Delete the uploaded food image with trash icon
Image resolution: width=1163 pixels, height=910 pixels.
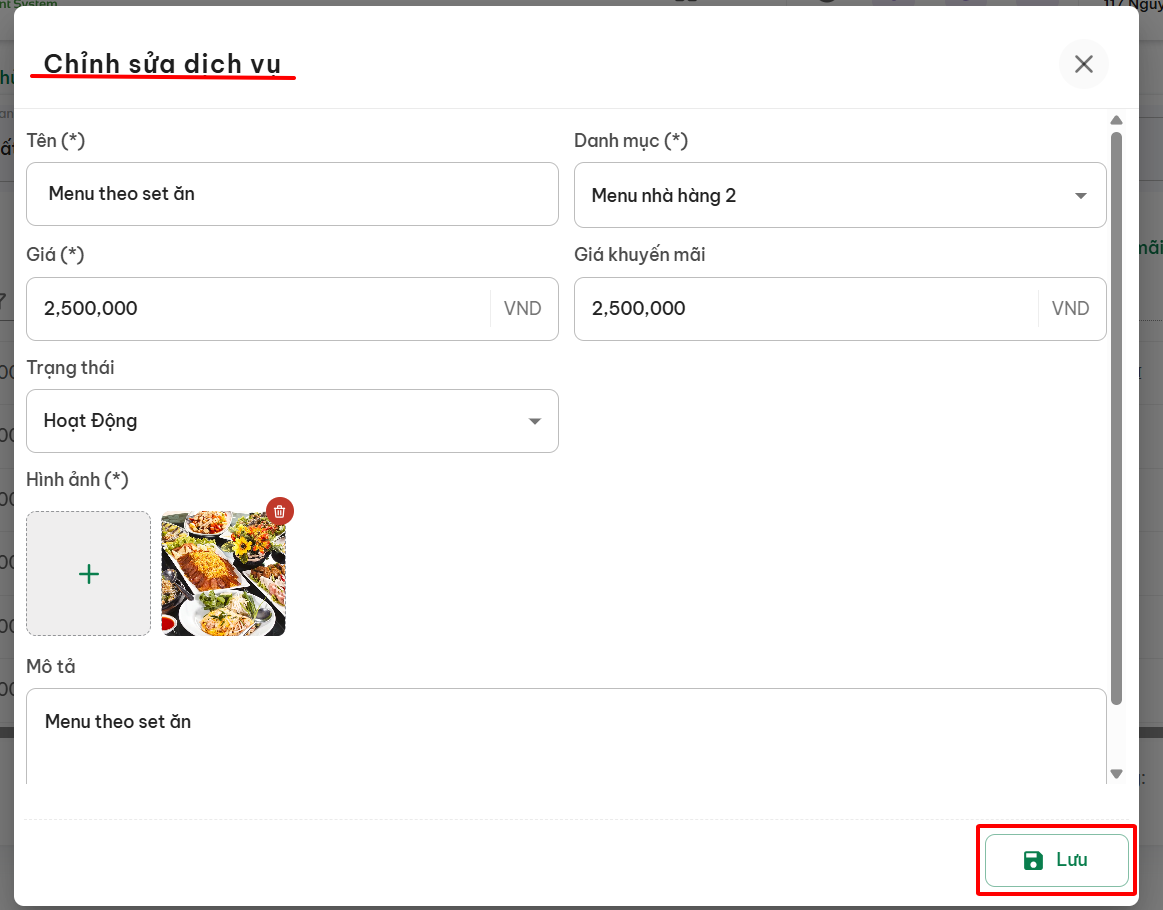pos(280,512)
